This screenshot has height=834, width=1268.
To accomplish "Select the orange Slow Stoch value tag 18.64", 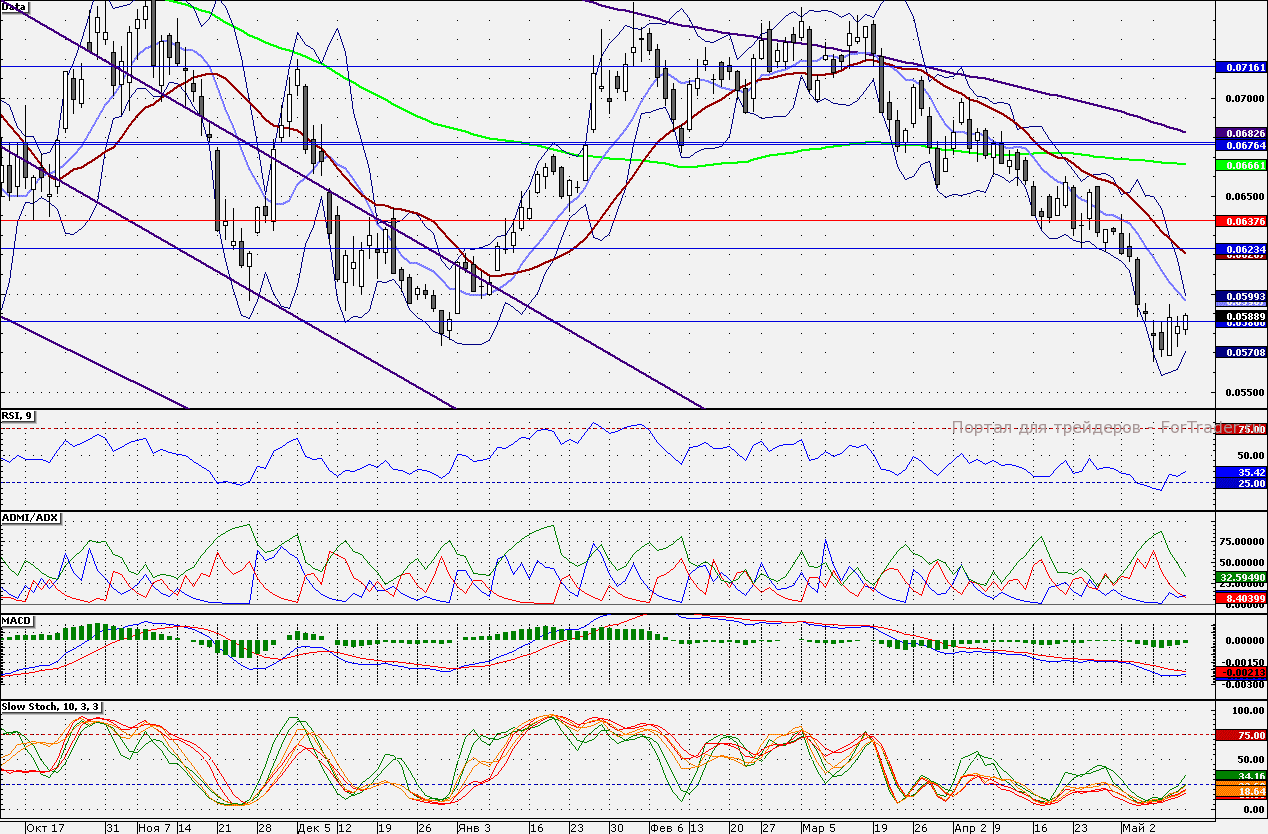I will [1240, 791].
